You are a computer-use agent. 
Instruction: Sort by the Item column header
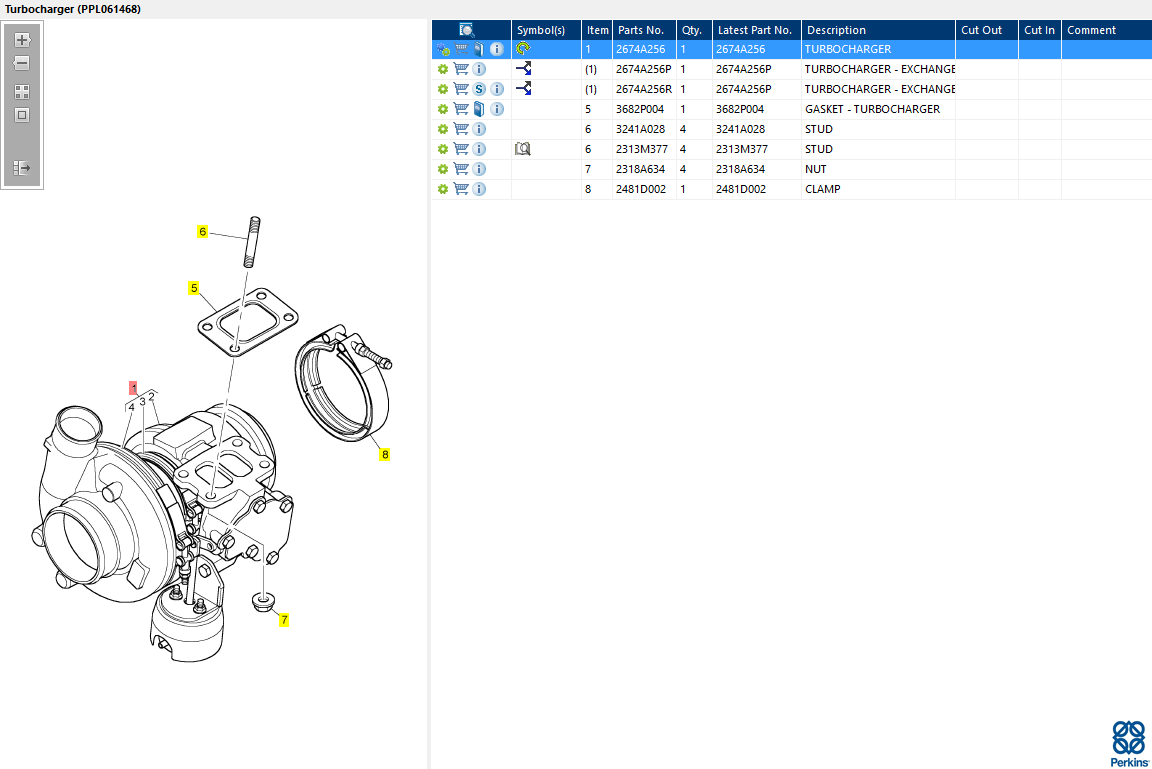tap(597, 30)
